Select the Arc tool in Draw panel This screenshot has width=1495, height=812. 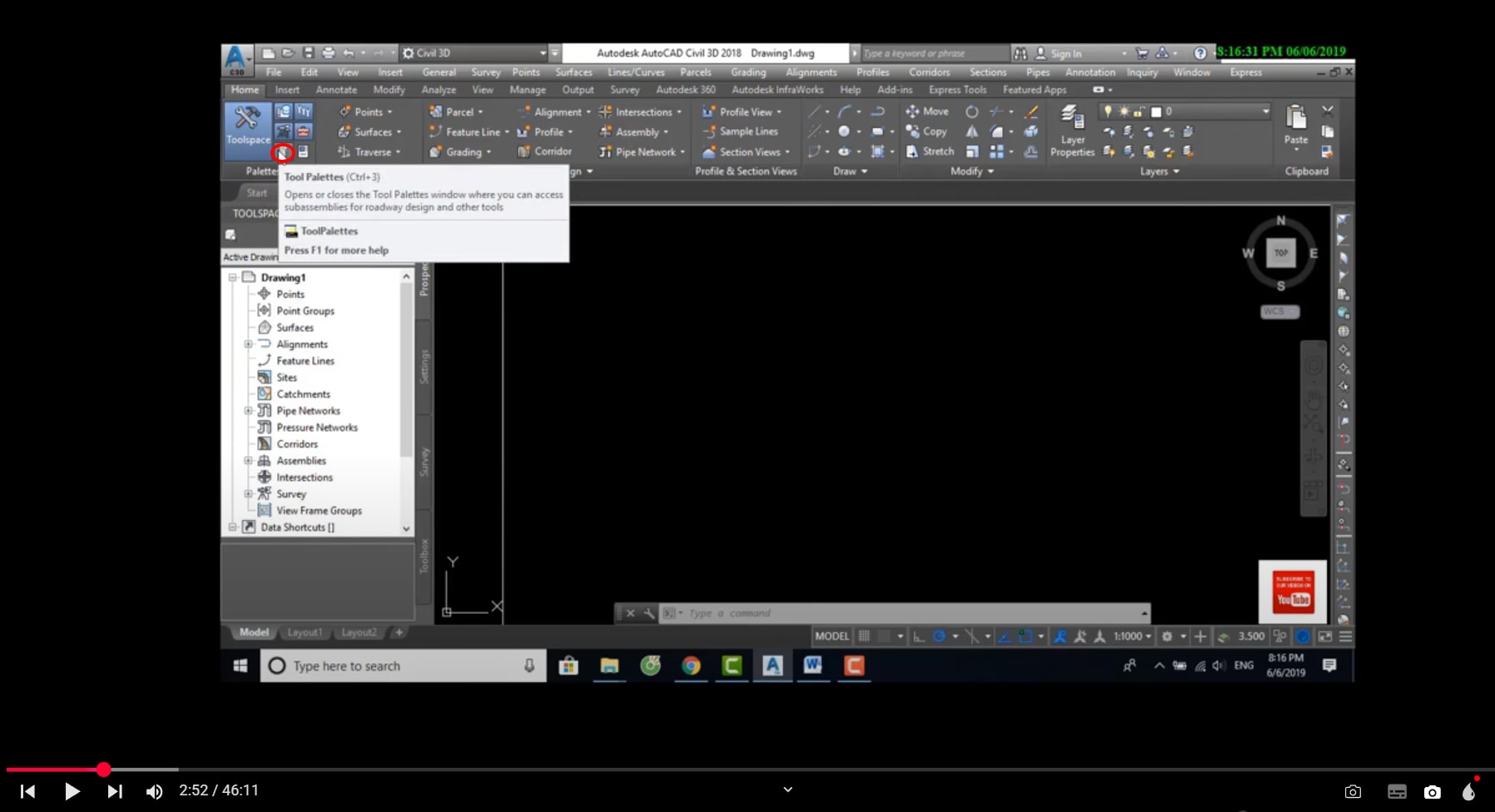point(844,111)
